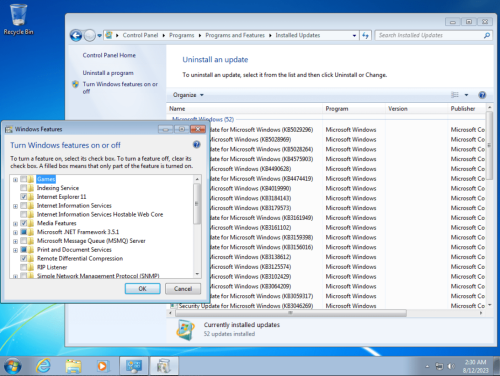500x376 pixels.
Task: Select the update row with KB3046269
Action: point(327,306)
